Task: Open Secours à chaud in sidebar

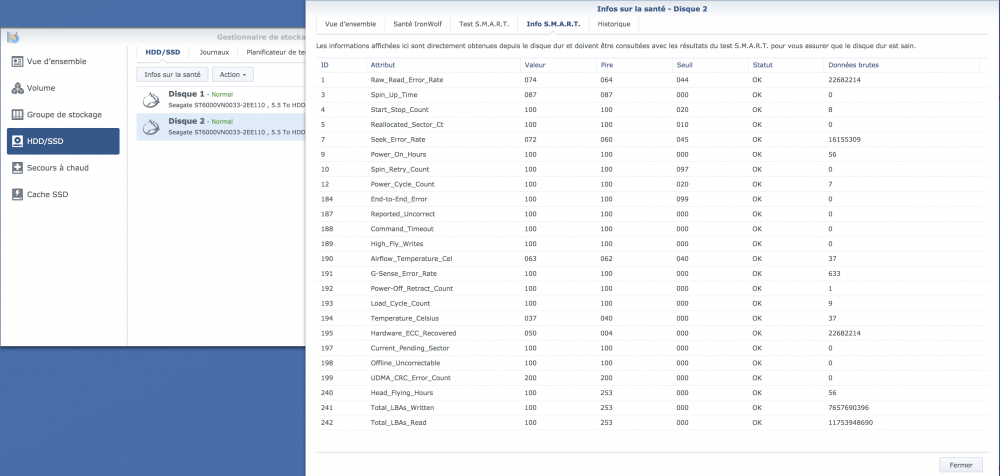Action: (63, 168)
